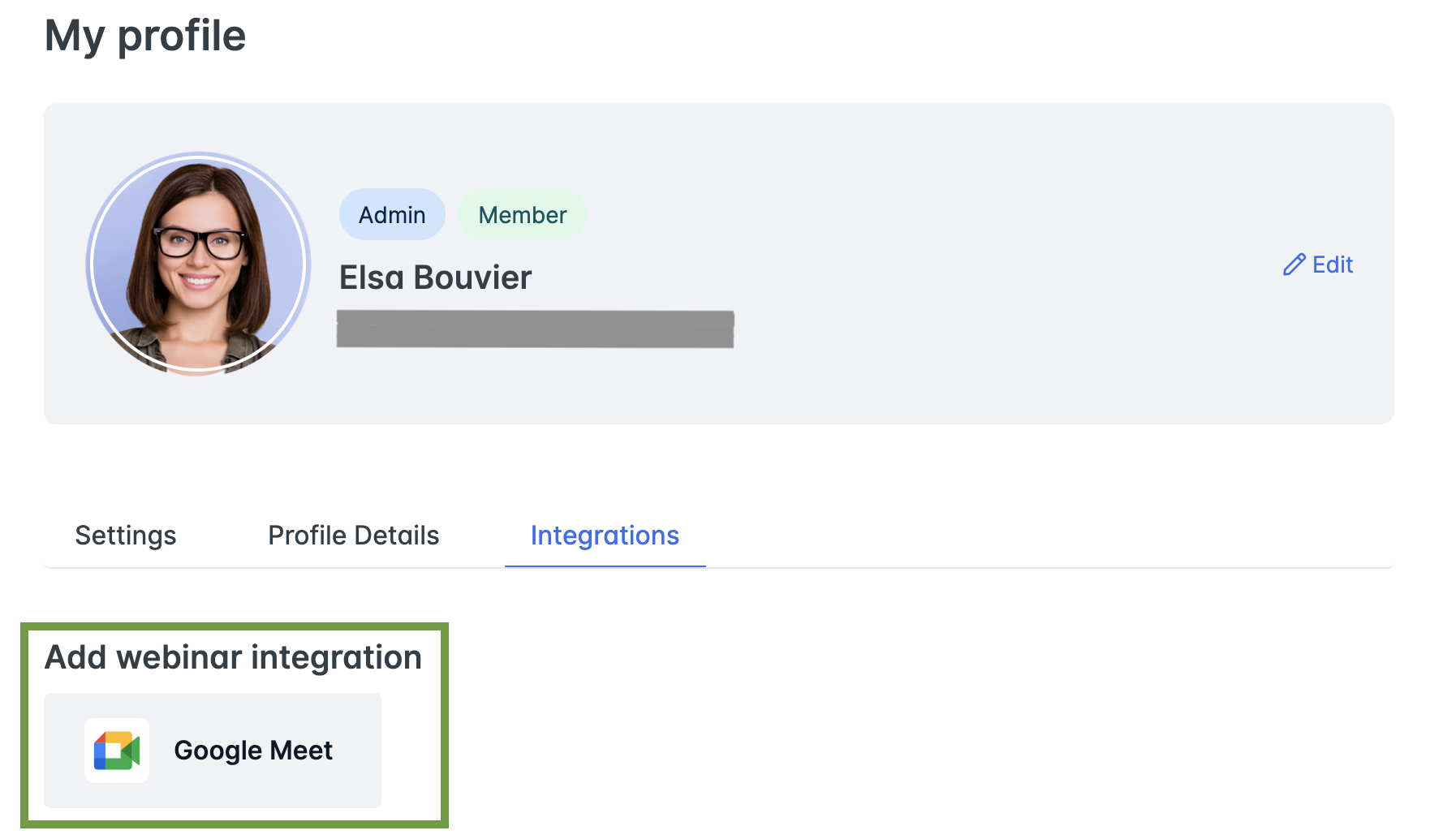Select the Integrations tab
Viewport: 1456px width, 839px height.
(x=605, y=535)
